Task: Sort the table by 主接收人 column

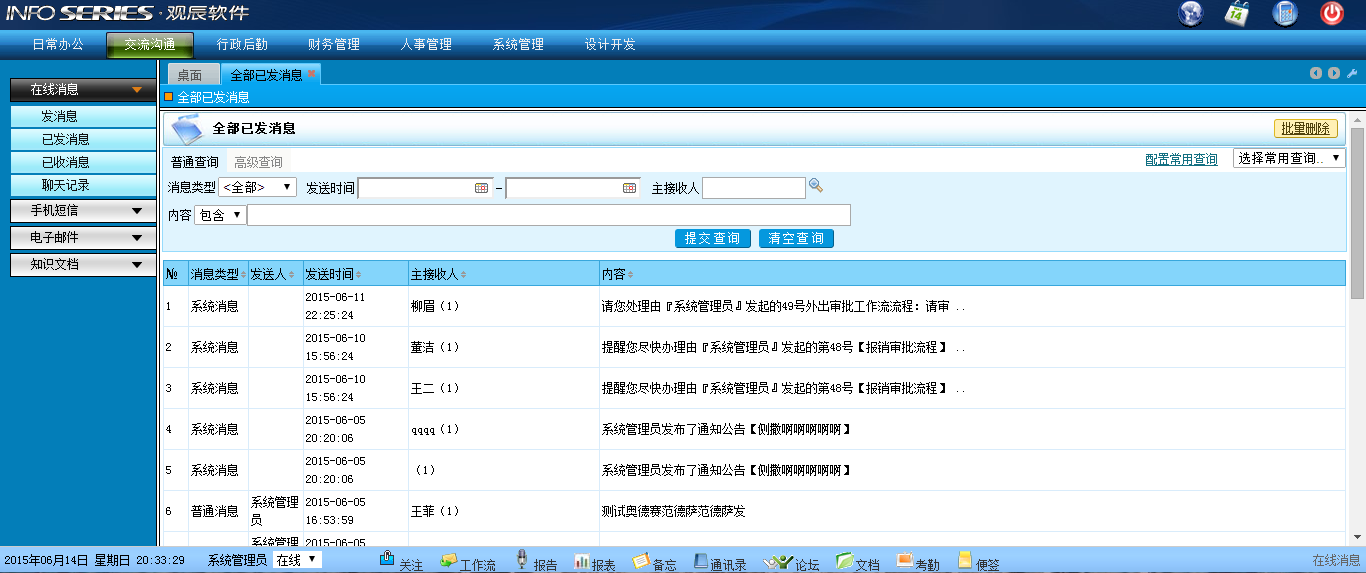Action: (x=438, y=274)
